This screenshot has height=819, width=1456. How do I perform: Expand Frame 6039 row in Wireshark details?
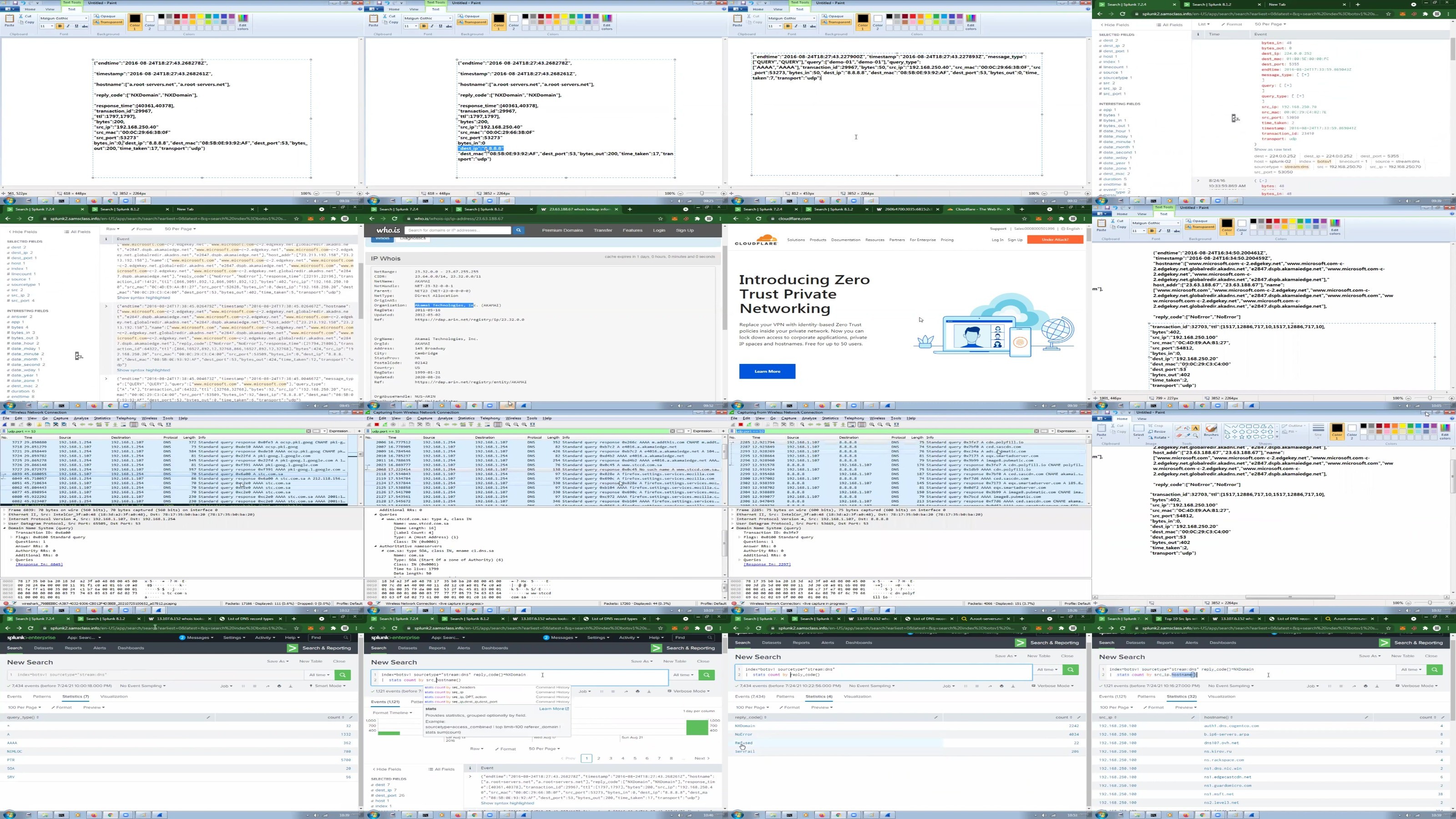pyautogui.click(x=5, y=510)
